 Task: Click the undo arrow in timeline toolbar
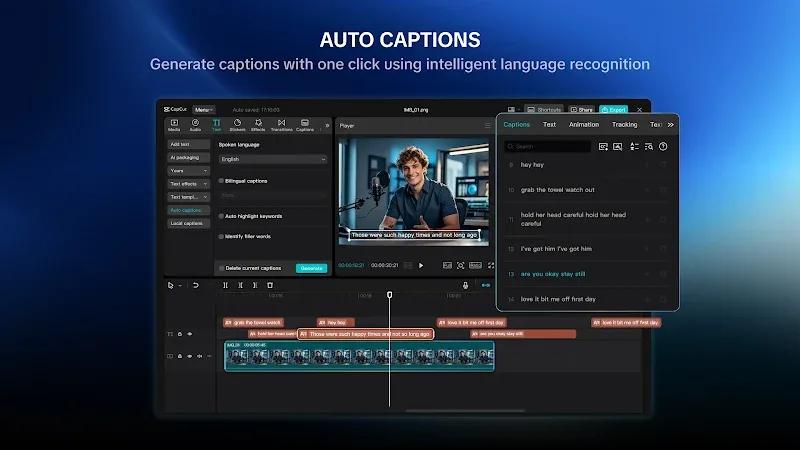[x=195, y=285]
